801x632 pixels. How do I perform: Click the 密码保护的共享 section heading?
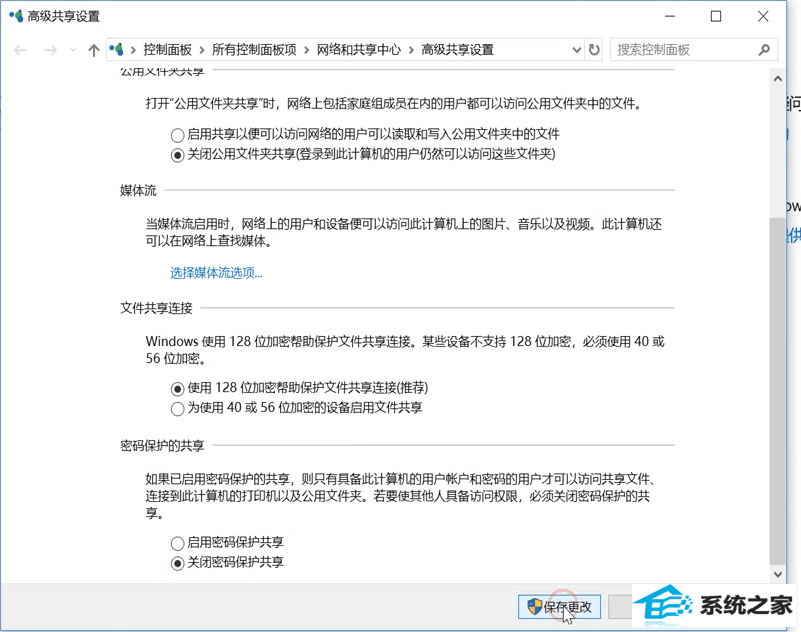pos(162,446)
